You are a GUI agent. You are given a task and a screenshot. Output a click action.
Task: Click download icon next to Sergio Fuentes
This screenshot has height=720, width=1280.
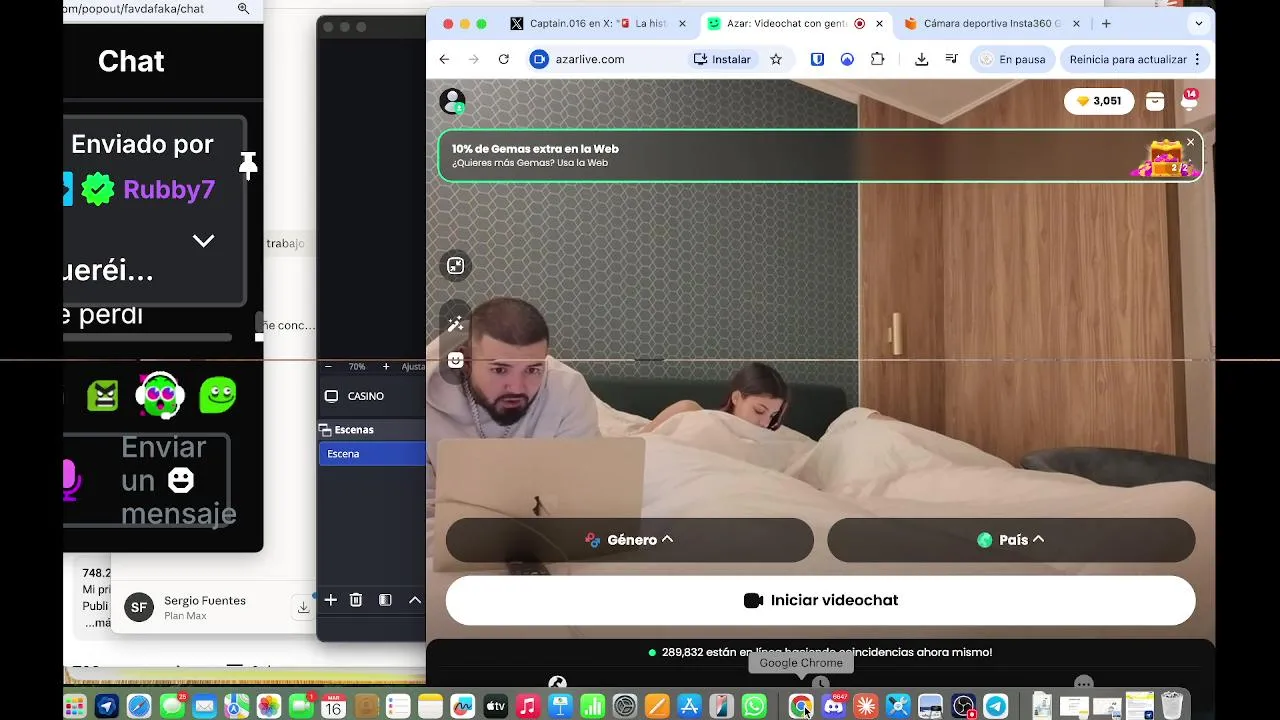(x=303, y=607)
